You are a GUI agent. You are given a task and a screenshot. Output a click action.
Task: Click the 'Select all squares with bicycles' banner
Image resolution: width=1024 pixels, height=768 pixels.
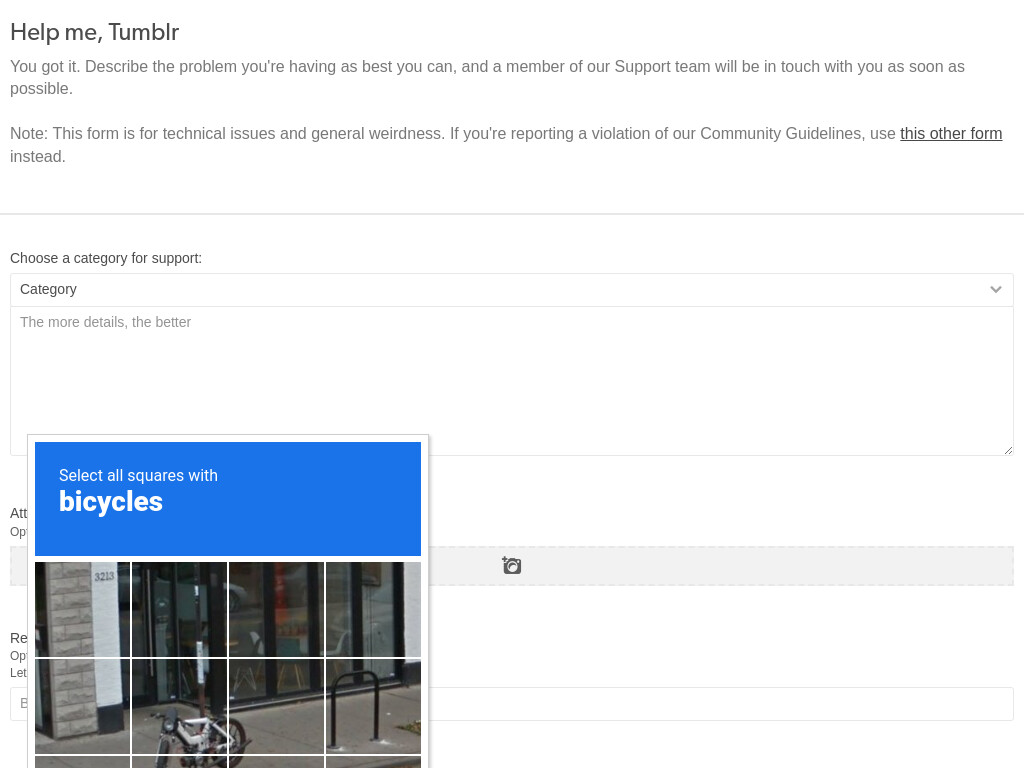(x=228, y=499)
